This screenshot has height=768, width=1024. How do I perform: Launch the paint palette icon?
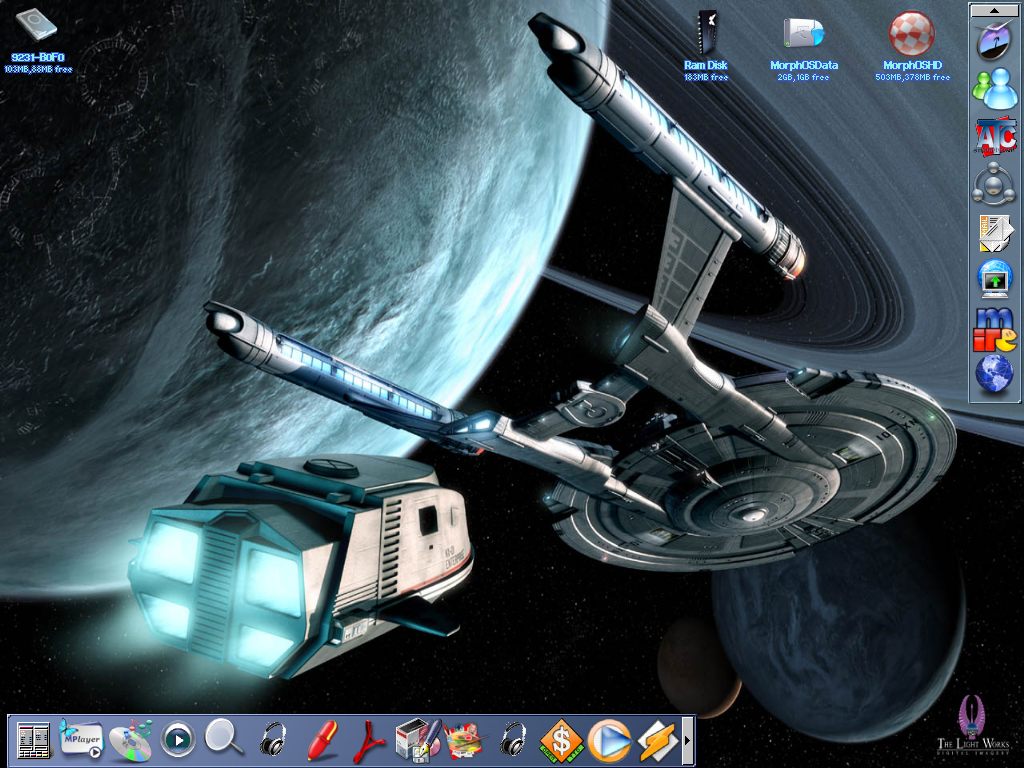coord(464,741)
